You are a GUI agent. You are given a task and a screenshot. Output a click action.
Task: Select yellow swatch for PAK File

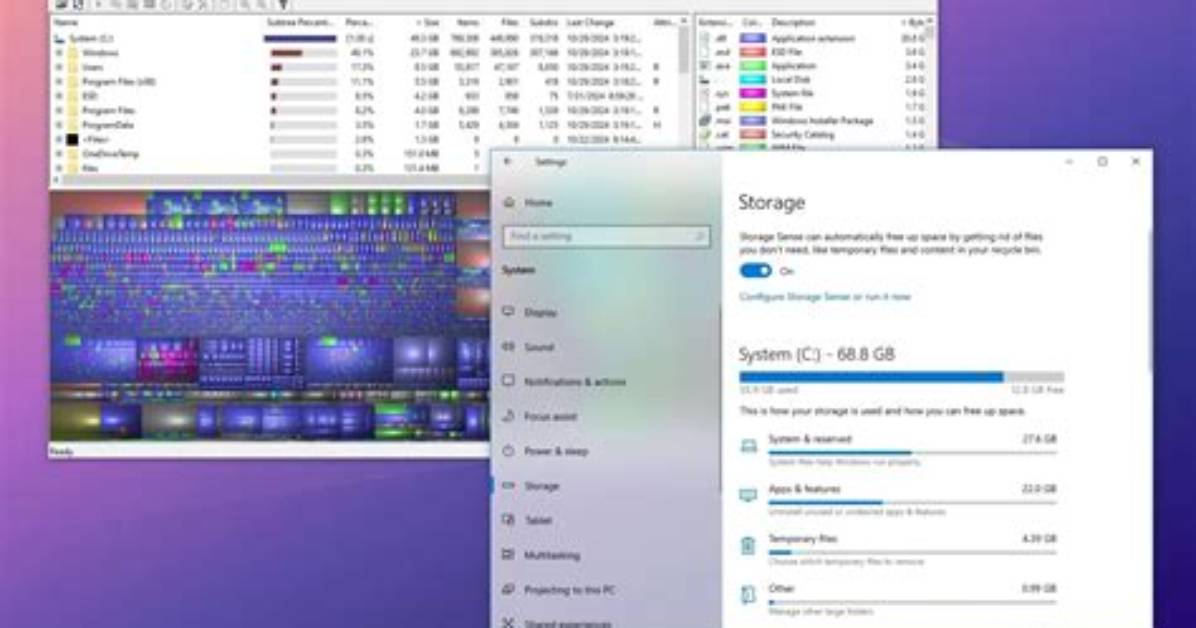(753, 107)
